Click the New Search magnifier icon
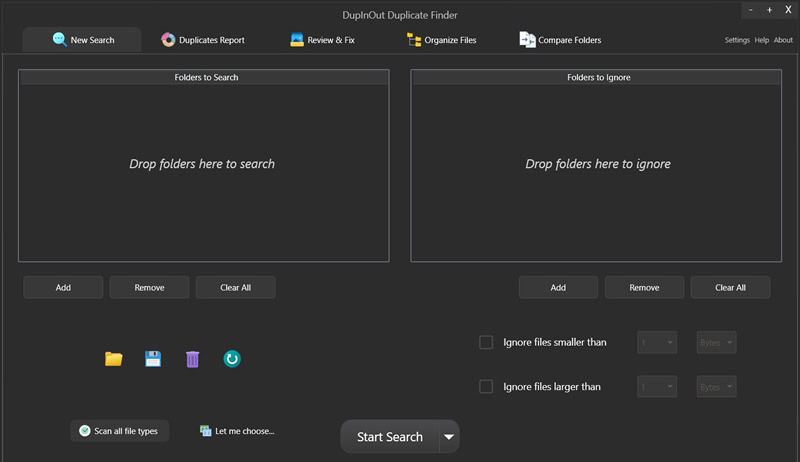Image resolution: width=800 pixels, height=462 pixels. pyautogui.click(x=59, y=39)
